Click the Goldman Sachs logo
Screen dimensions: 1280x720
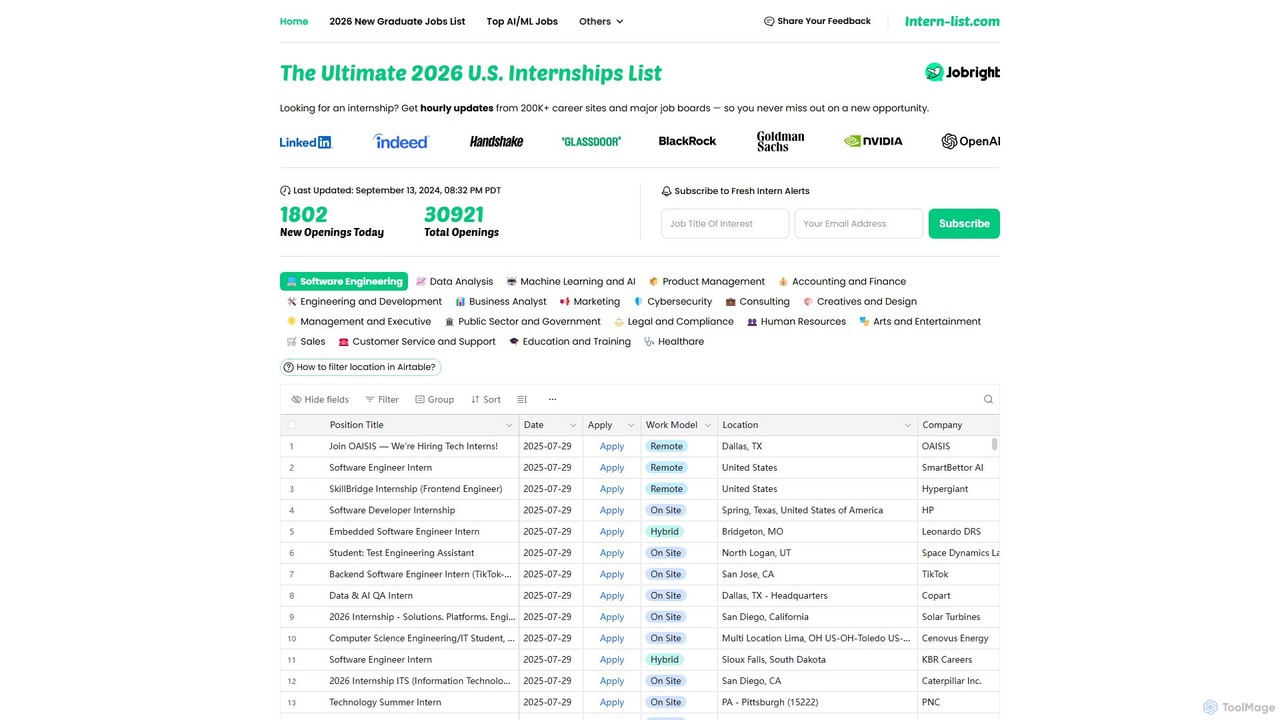pos(780,141)
